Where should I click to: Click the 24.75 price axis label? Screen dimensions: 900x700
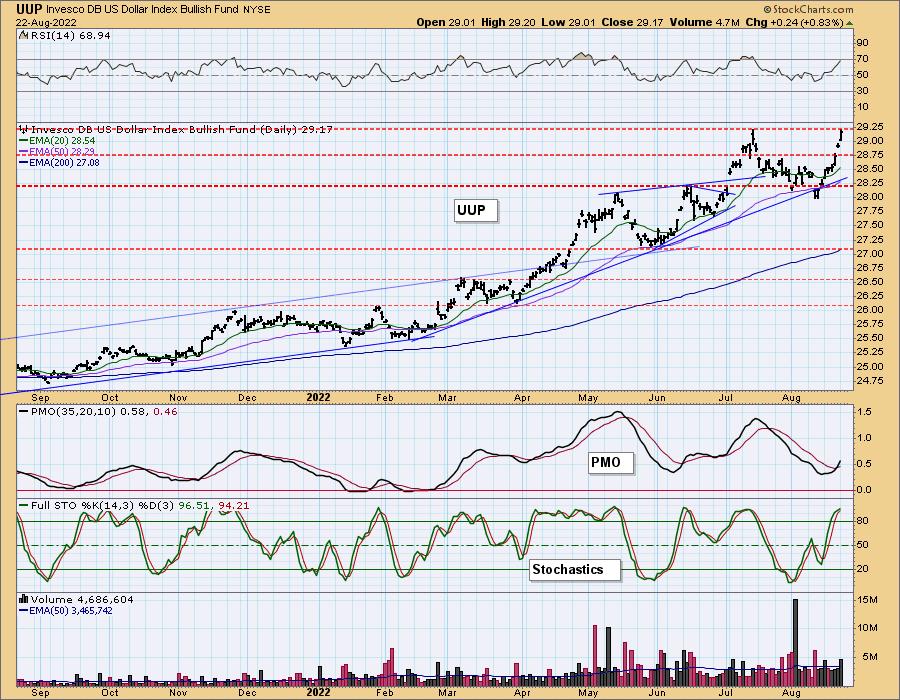pyautogui.click(x=871, y=381)
